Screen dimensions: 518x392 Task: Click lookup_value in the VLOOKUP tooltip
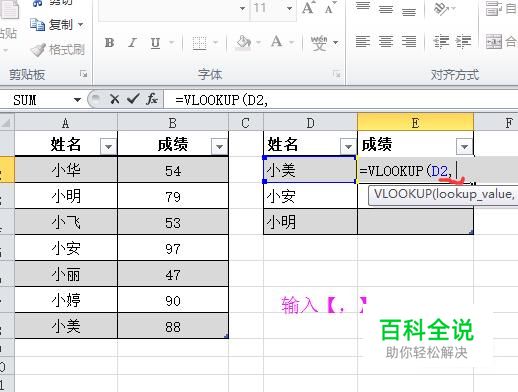473,195
